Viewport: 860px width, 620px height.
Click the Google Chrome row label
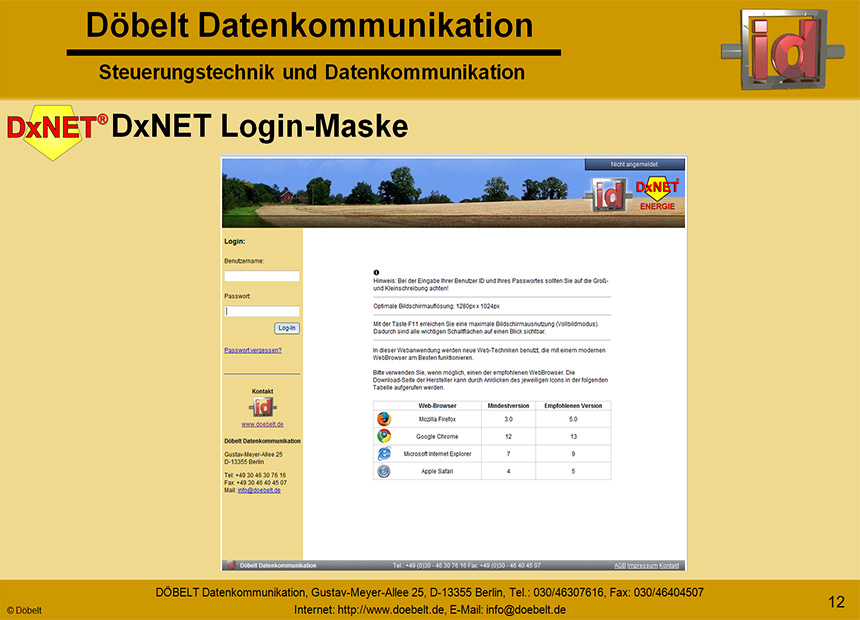437,437
